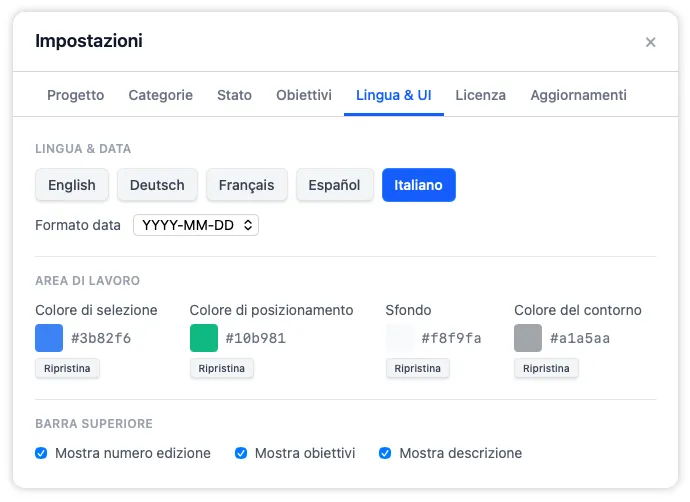Toggle Mostra numero edizione checkbox

click(x=41, y=453)
